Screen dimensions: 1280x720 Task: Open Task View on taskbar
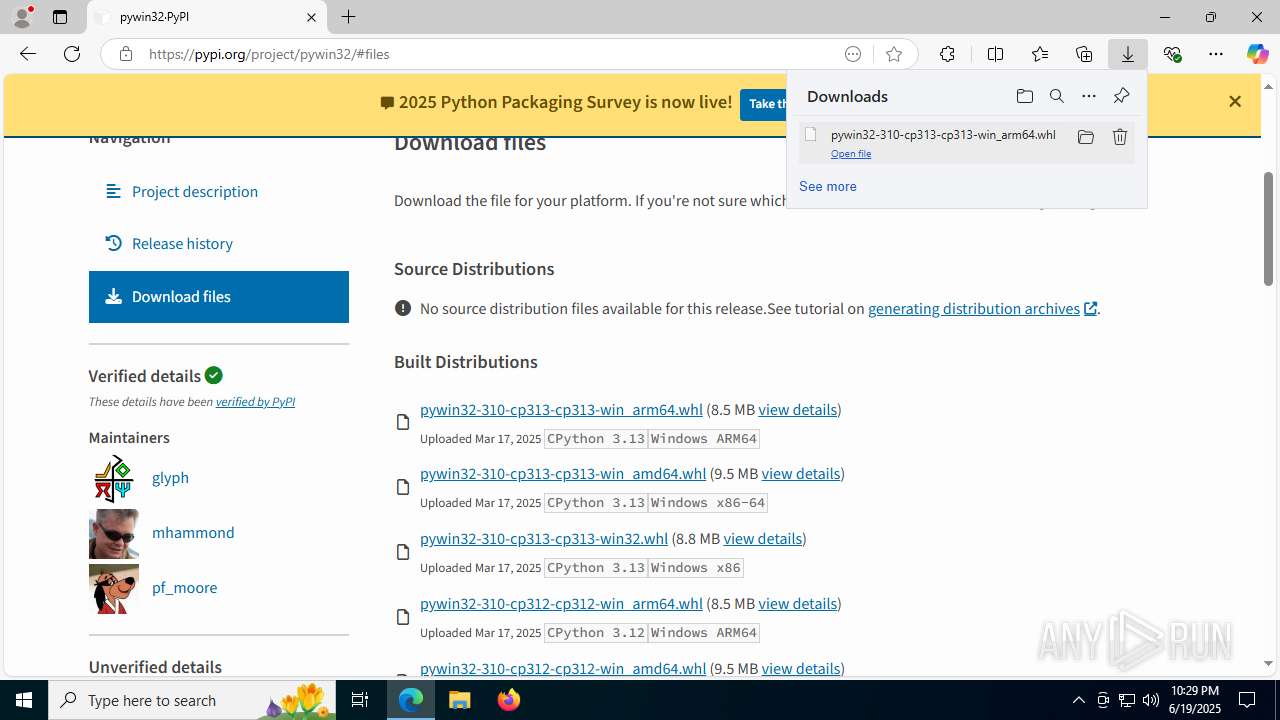point(360,700)
